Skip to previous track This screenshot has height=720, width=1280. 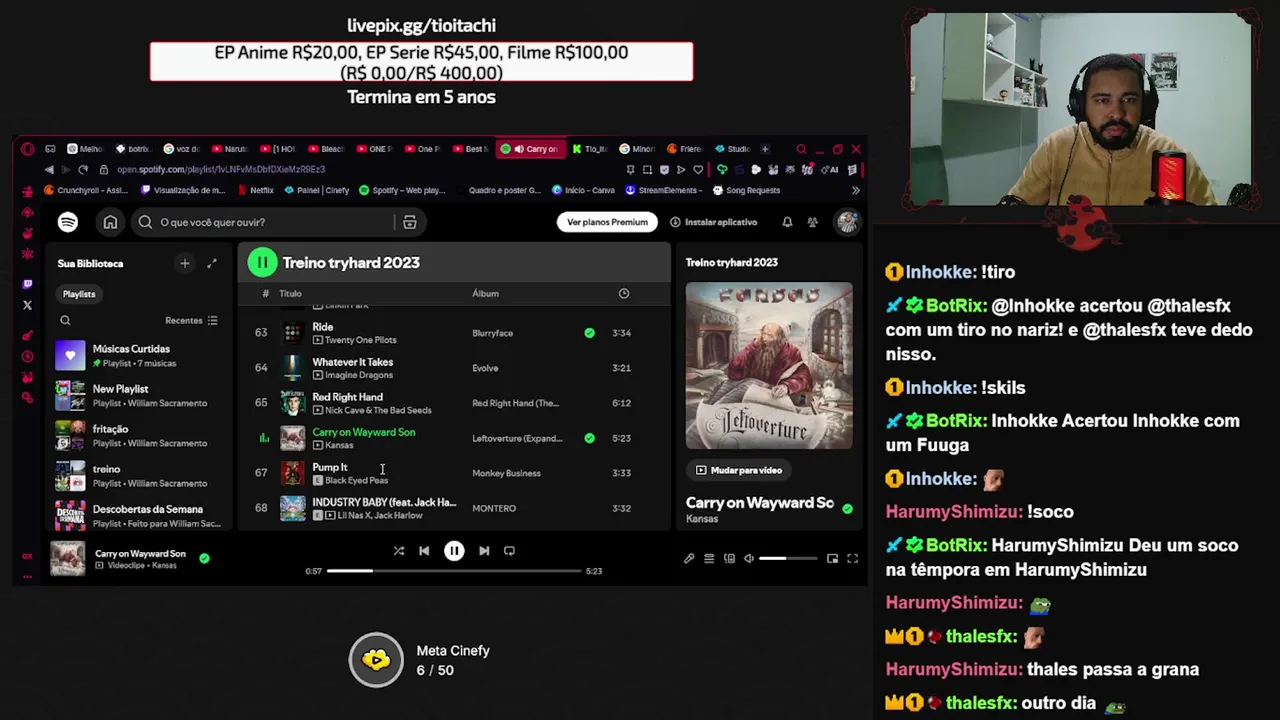click(424, 551)
